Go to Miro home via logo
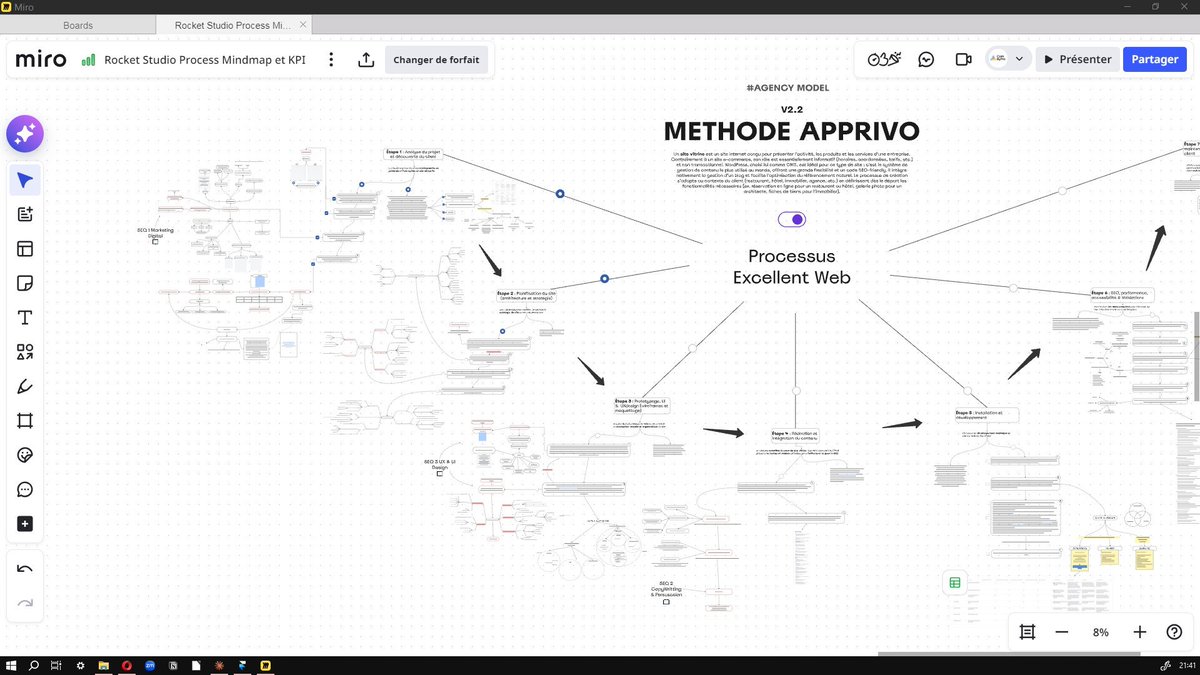The image size is (1200, 675). 41,60
